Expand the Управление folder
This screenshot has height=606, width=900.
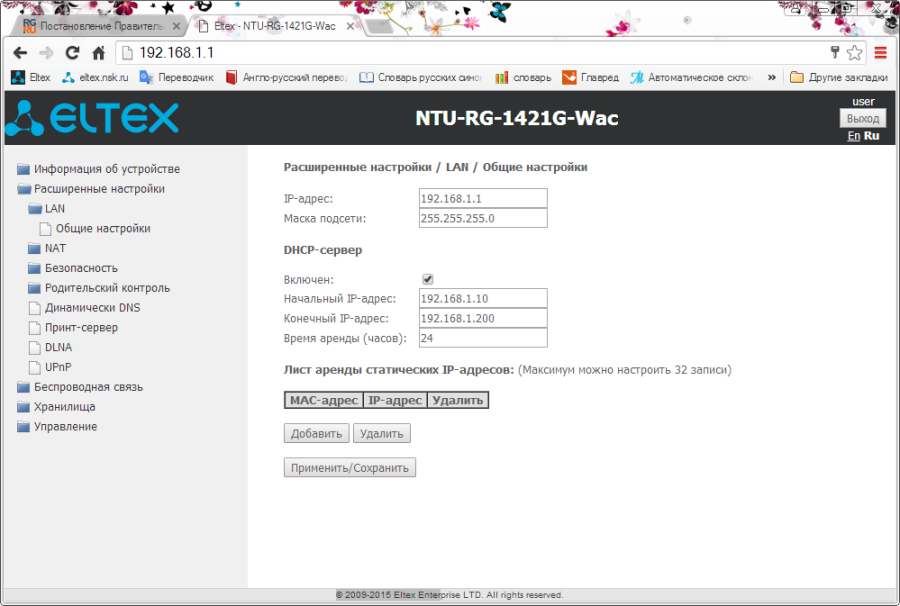57,426
